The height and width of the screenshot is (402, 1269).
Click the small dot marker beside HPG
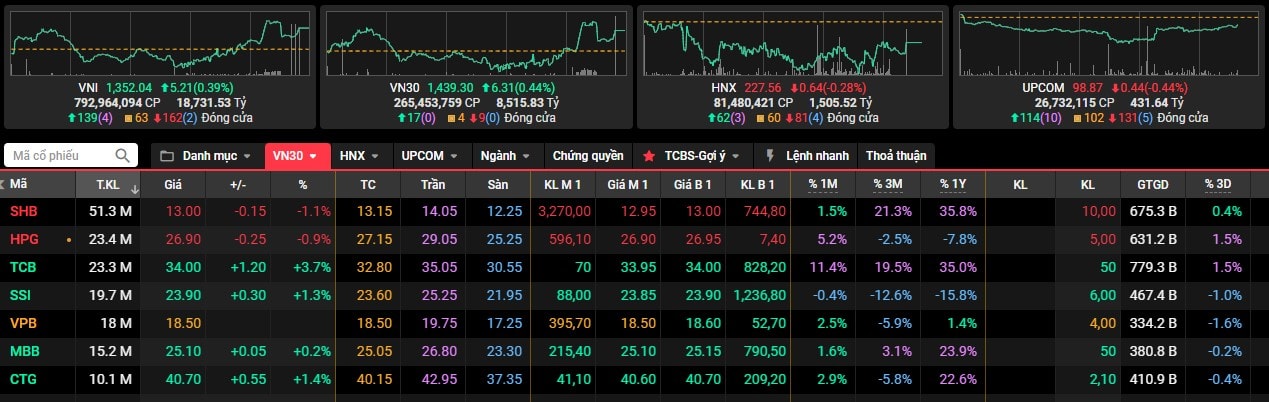(68, 240)
